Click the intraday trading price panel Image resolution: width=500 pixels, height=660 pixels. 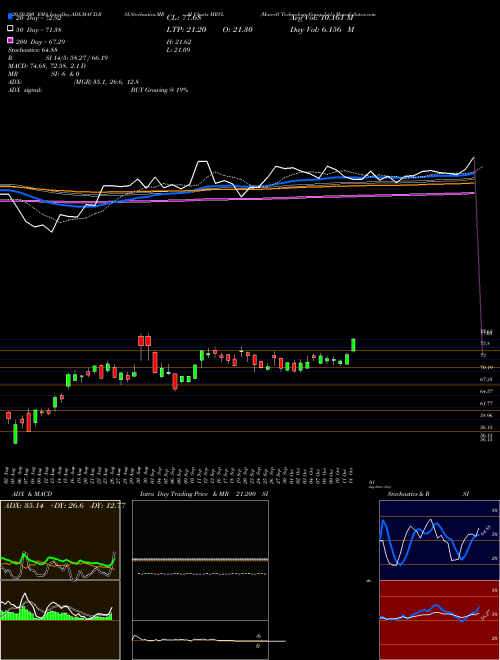pyautogui.click(x=200, y=560)
